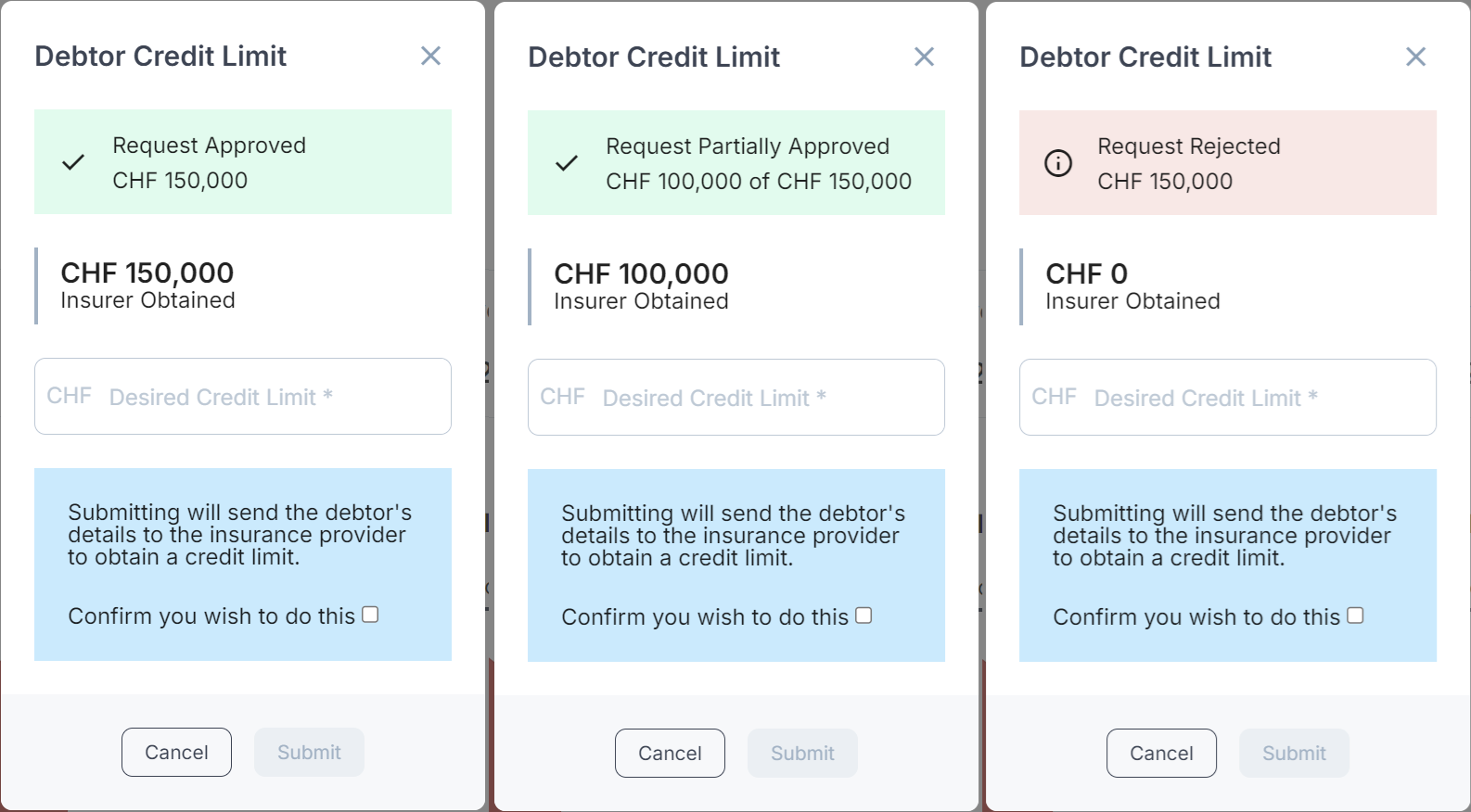
Task: Click the checkmark icon beside Request Approved
Action: (x=71, y=163)
